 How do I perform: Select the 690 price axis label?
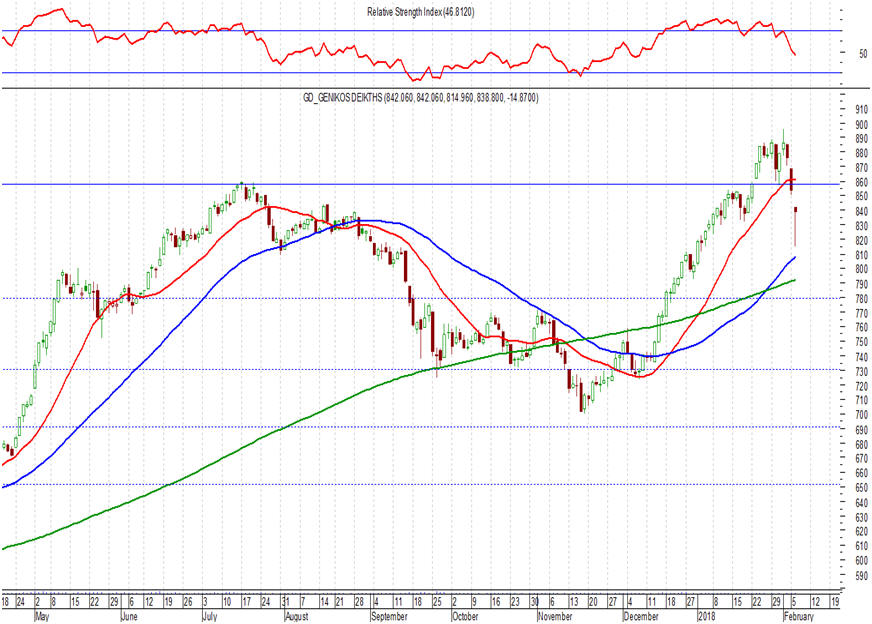[x=861, y=430]
